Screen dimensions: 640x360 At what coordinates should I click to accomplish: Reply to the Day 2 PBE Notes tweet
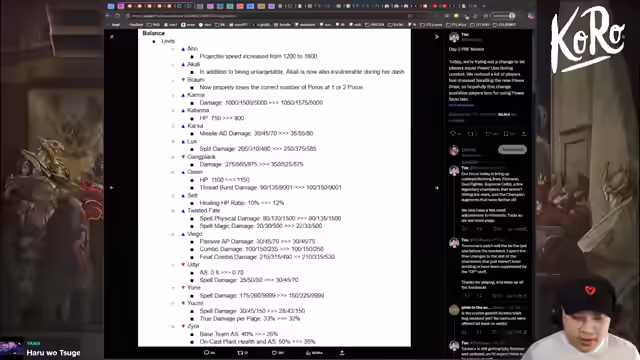454,134
